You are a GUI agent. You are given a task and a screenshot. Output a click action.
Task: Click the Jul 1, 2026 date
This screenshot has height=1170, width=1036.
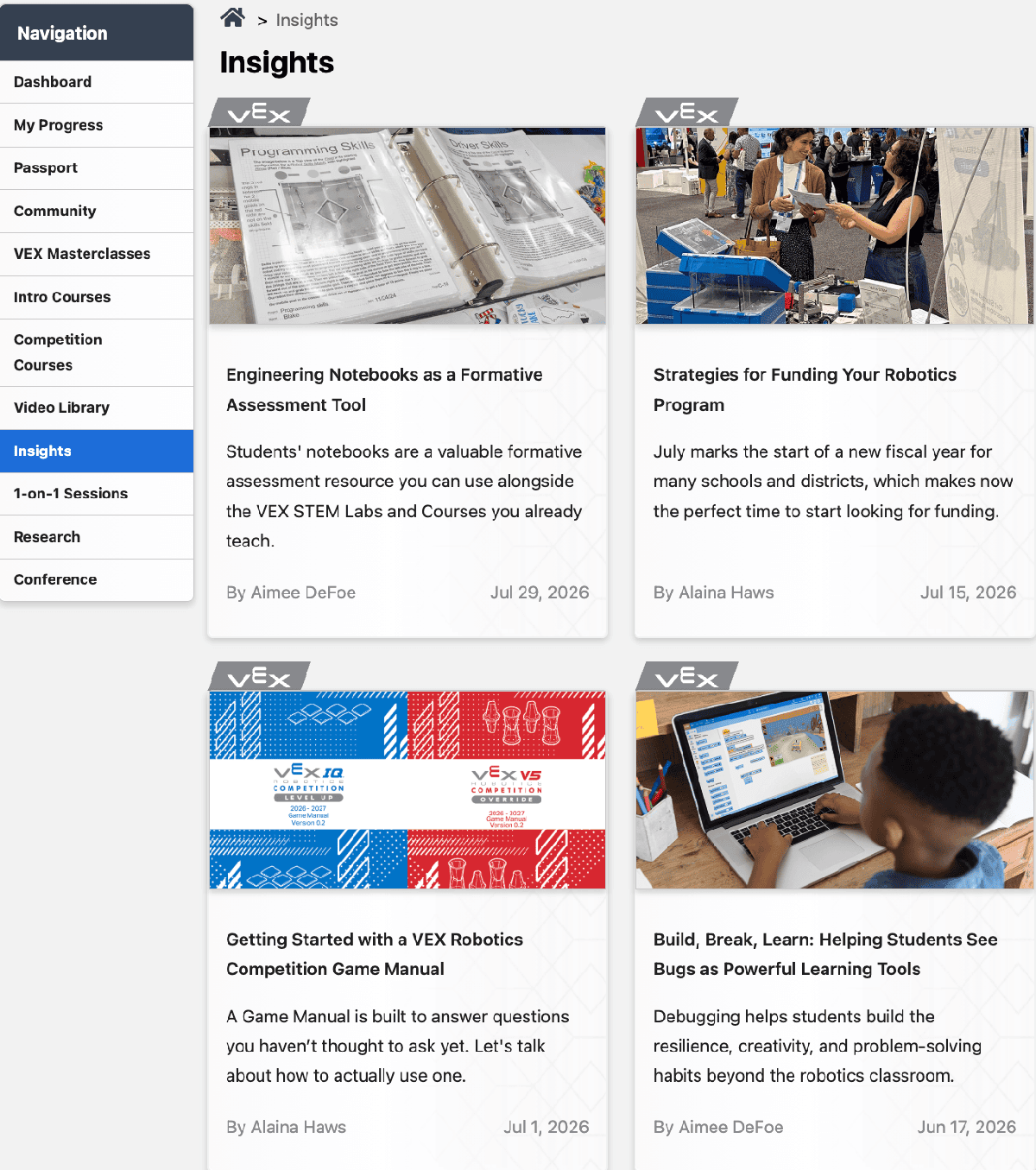[x=546, y=1127]
